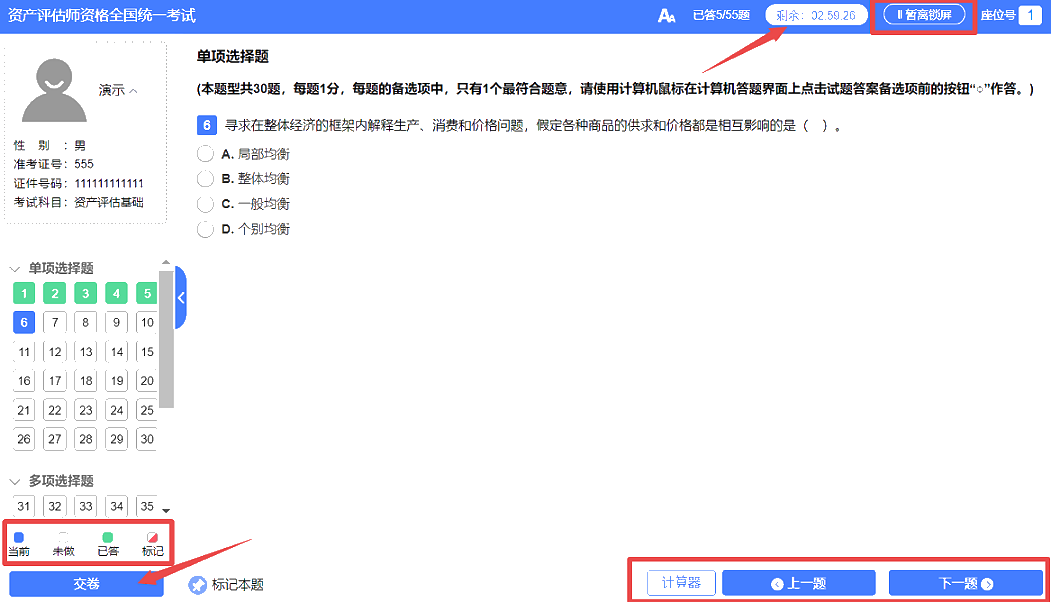
Task: Jump to question 24
Action: 117,410
